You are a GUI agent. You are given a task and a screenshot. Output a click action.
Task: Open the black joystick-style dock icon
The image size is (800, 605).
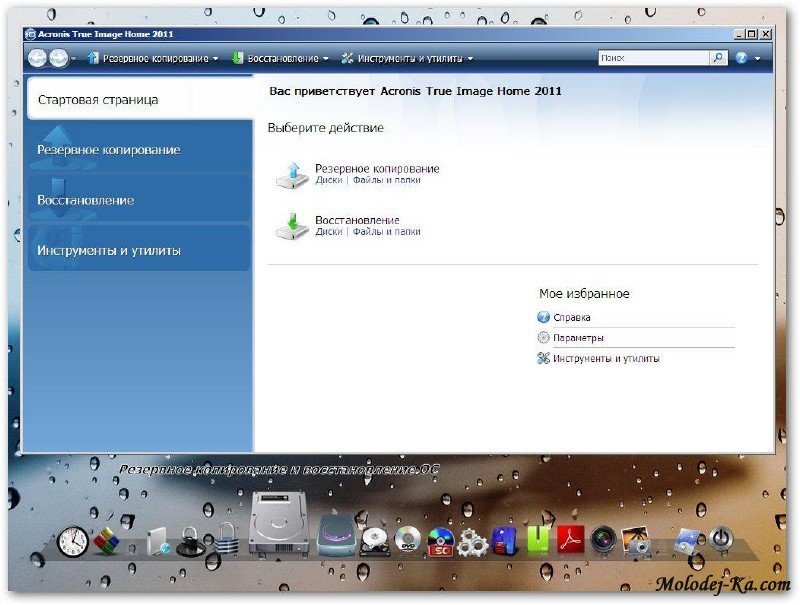[x=190, y=542]
